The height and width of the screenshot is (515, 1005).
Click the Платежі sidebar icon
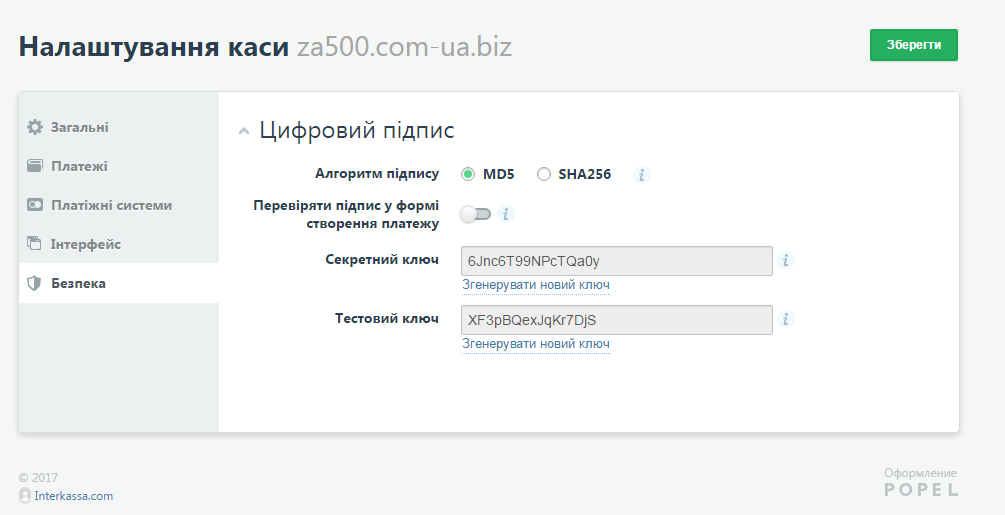35,166
